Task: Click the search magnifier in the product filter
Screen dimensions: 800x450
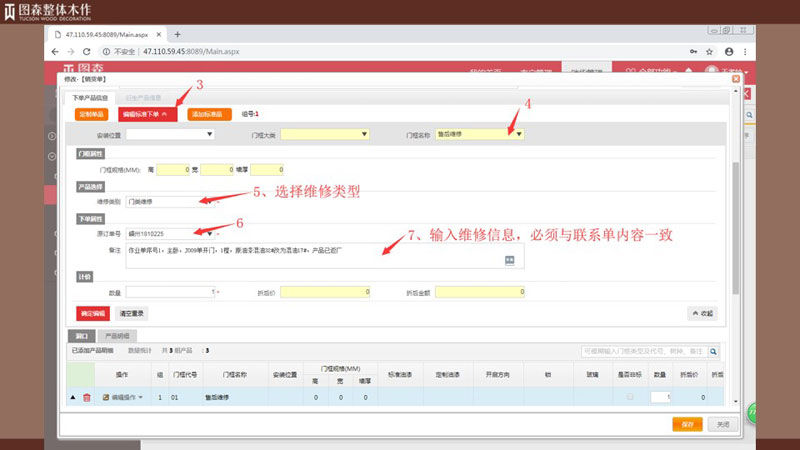Action: click(x=711, y=352)
